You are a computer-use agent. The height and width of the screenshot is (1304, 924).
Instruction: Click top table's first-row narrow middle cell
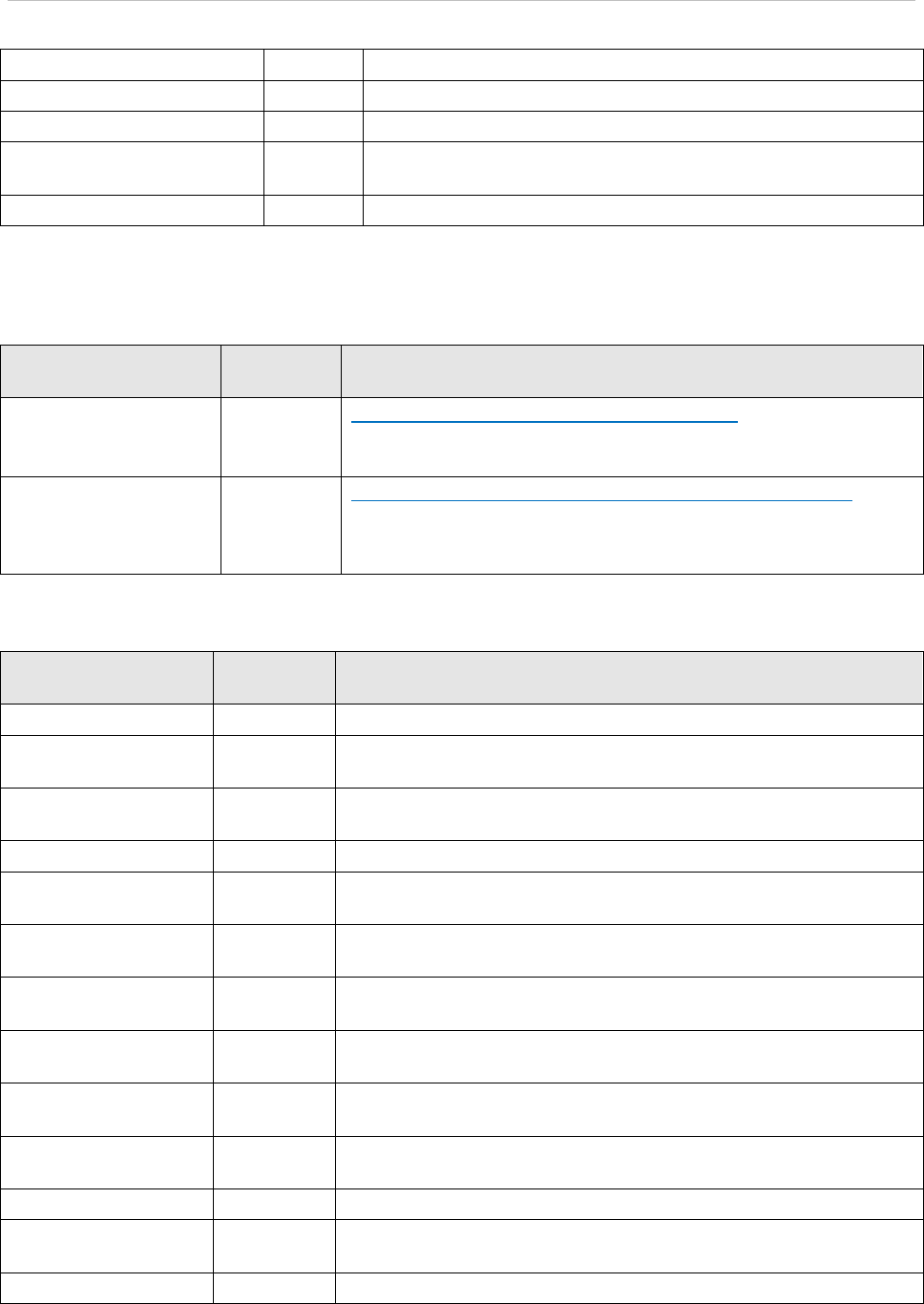pos(313,65)
